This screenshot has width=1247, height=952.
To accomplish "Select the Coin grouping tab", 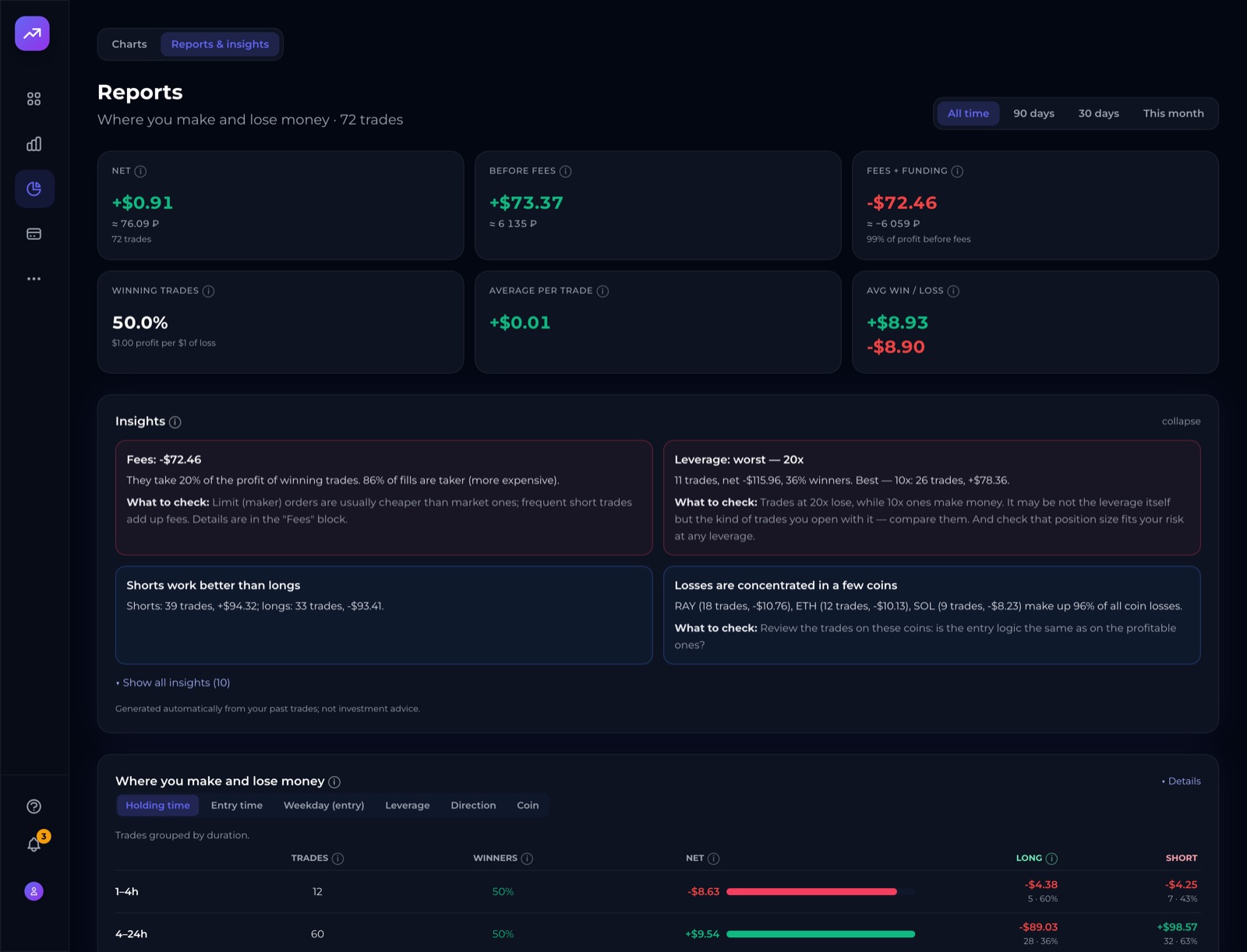I will pyautogui.click(x=528, y=806).
